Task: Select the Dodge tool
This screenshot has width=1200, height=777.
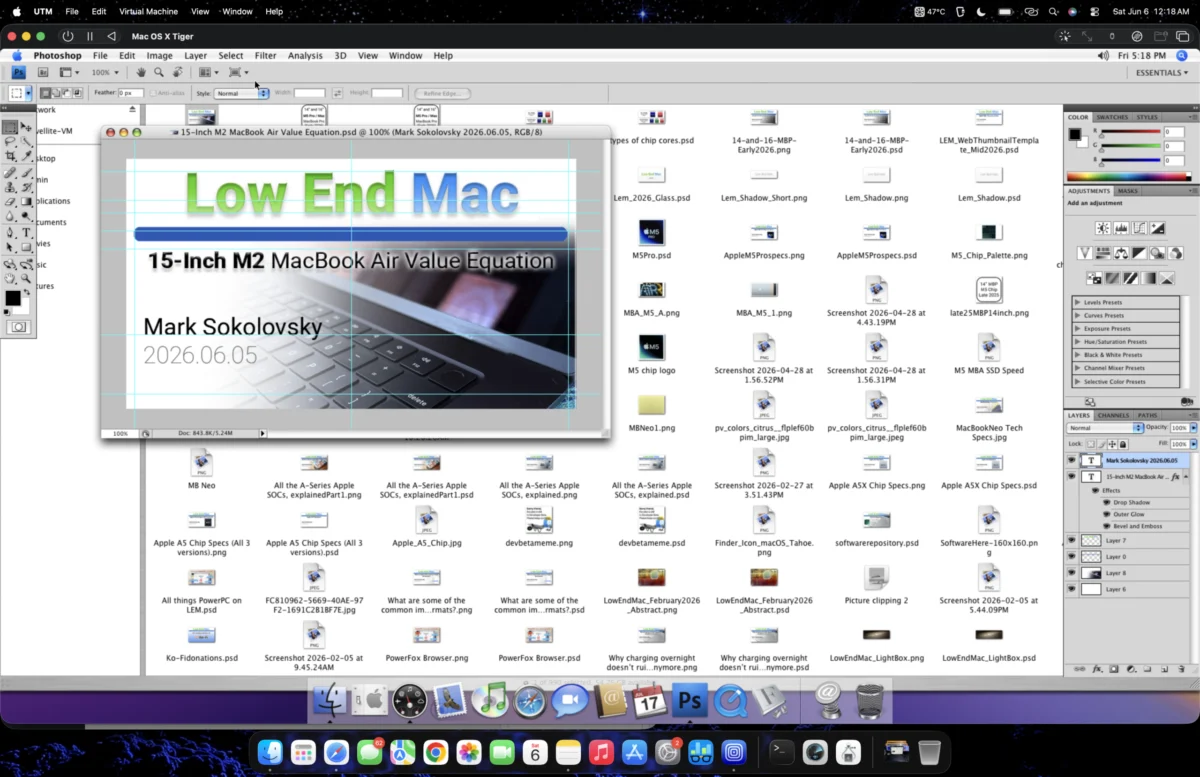Action: point(26,217)
